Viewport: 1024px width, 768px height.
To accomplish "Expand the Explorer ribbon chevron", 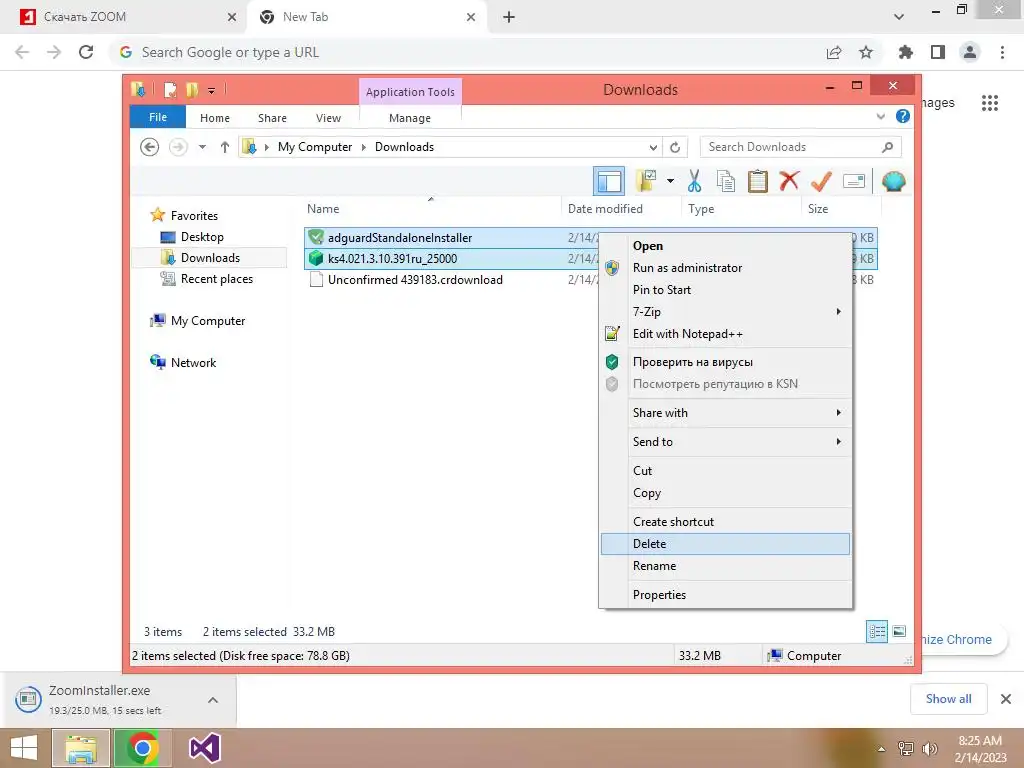I will coord(880,116).
